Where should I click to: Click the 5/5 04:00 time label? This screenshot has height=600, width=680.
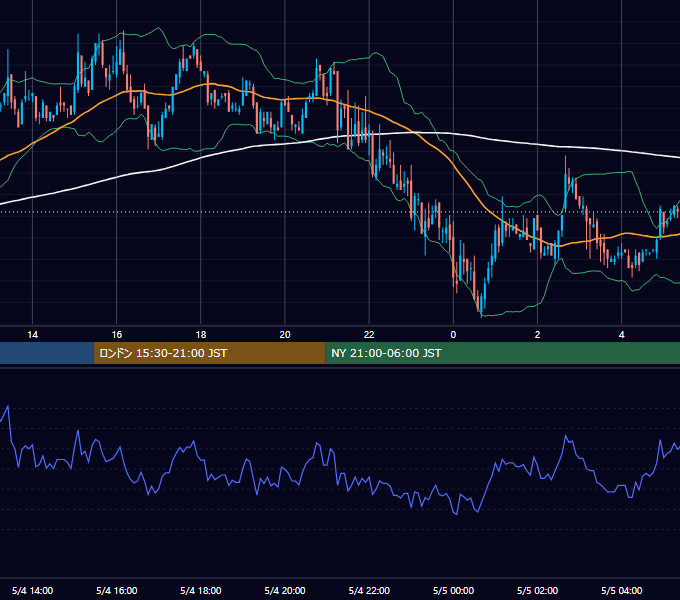pos(621,590)
